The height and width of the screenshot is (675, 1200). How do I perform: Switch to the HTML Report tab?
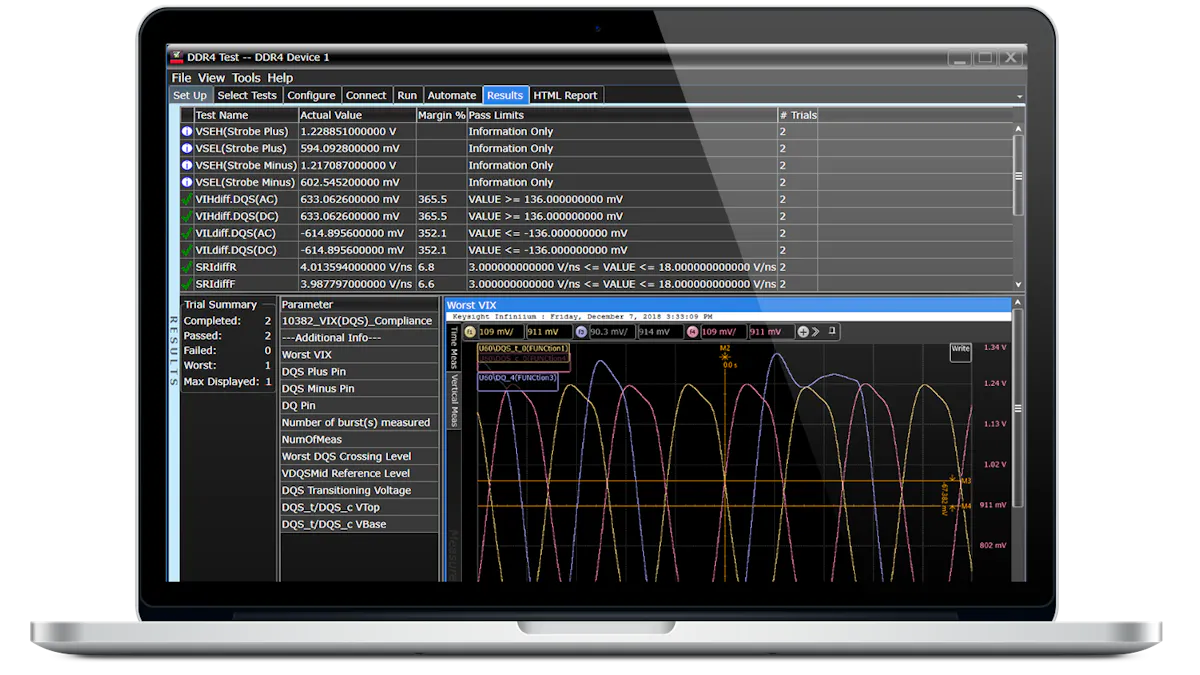coord(565,94)
